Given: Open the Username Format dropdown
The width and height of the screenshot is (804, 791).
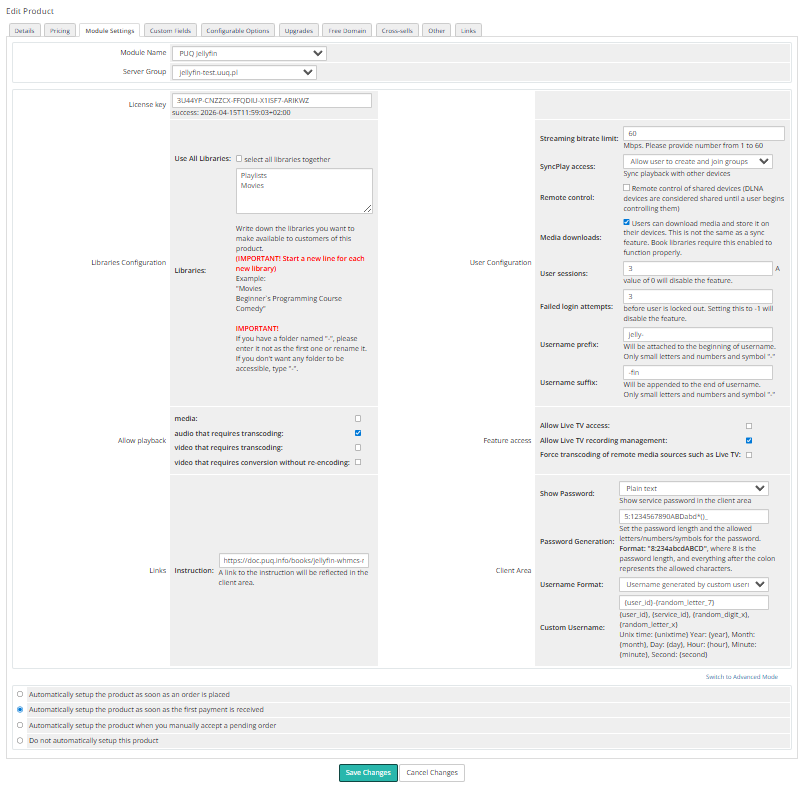Looking at the screenshot, I should point(693,584).
